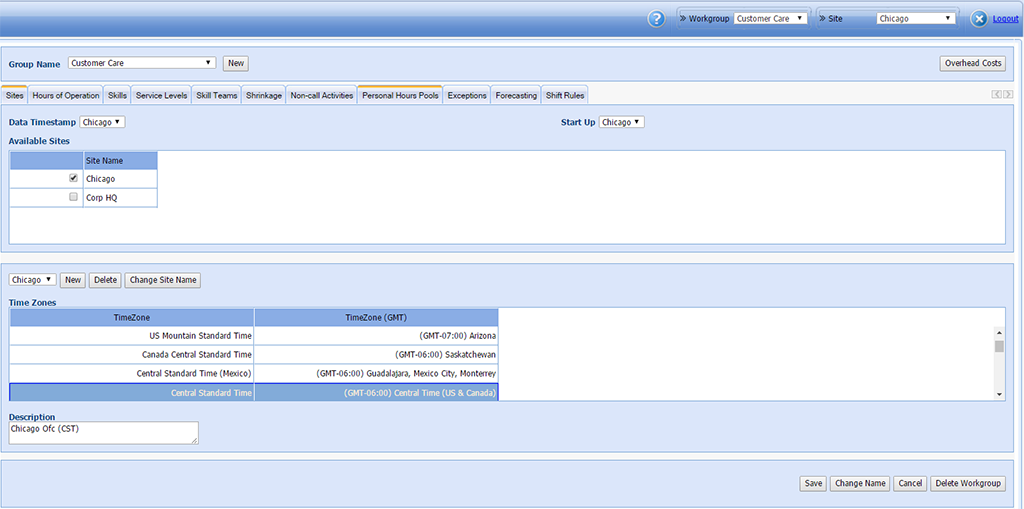Image resolution: width=1024 pixels, height=509 pixels.
Task: Select the Forecasting tab
Action: tap(516, 95)
